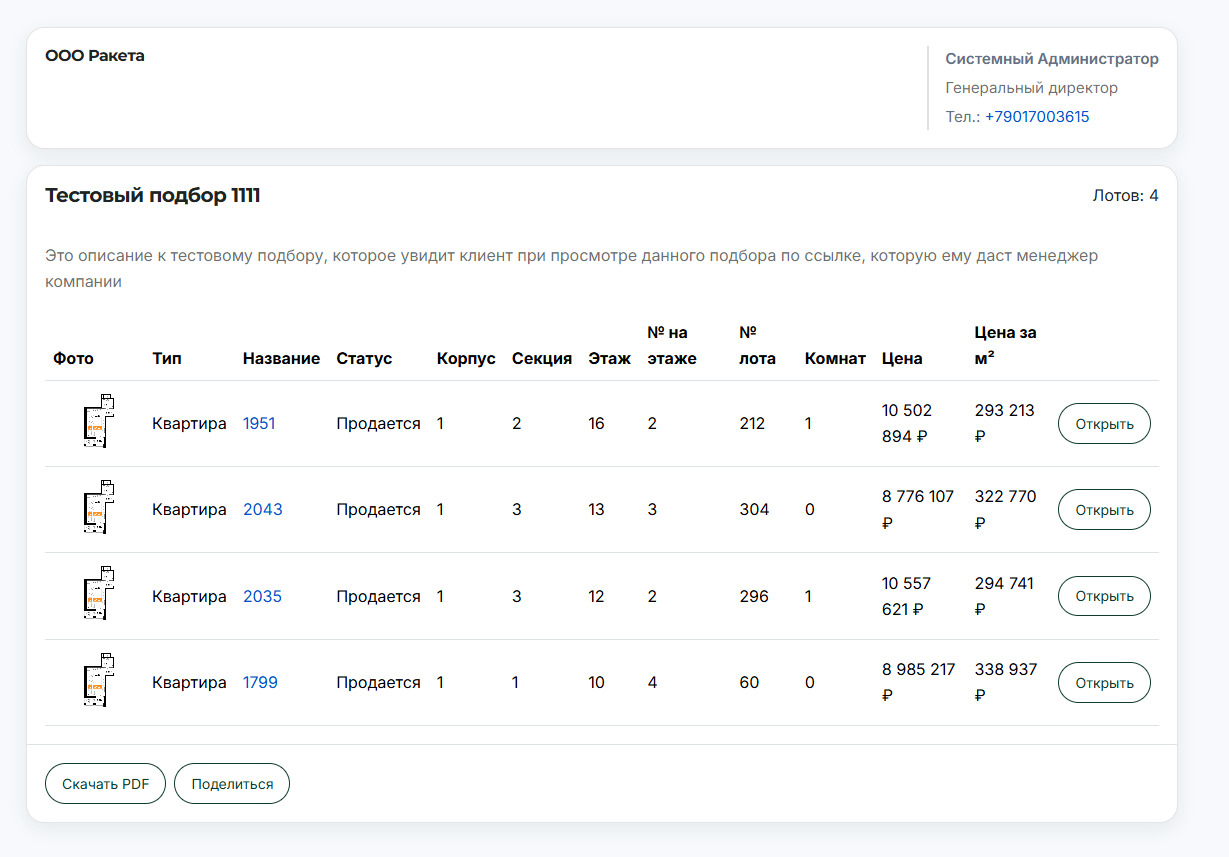
Task: Click the Название column header
Action: (x=281, y=358)
